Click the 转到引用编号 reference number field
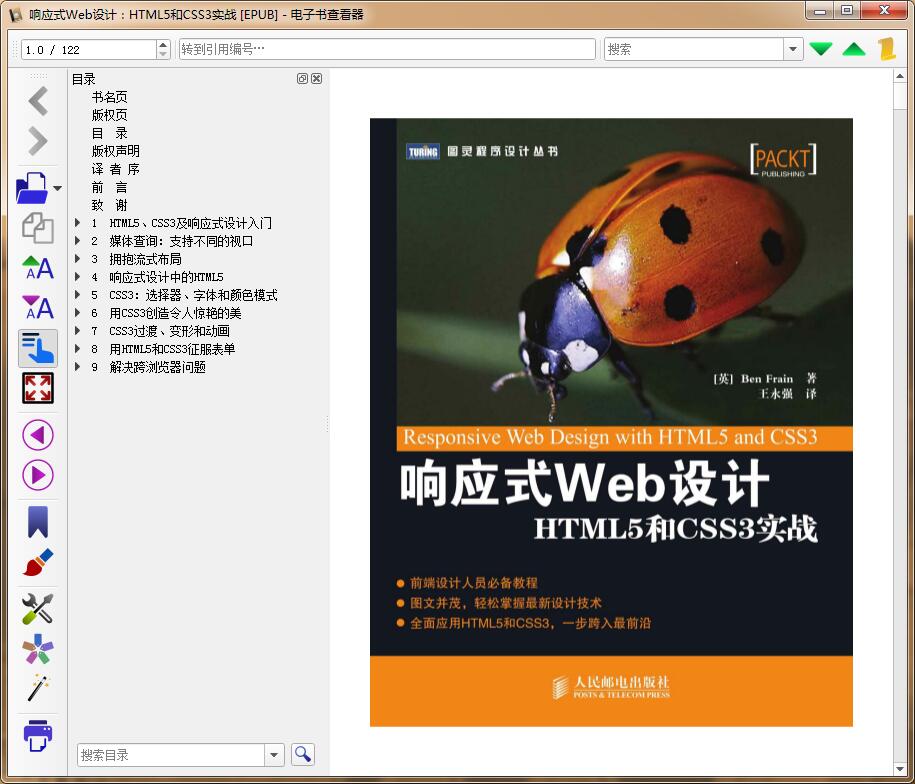This screenshot has width=915, height=784. click(387, 49)
